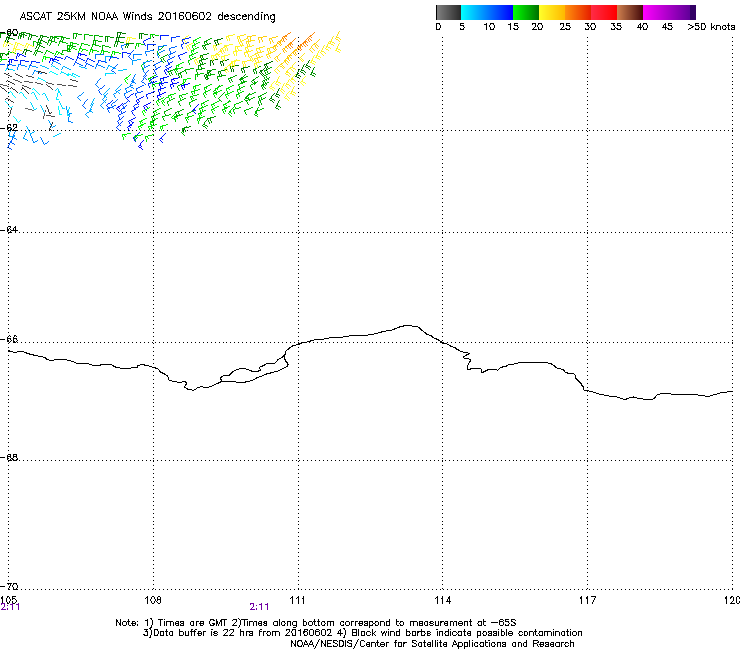Pick the yellow 20-25 knots legend color
This screenshot has height=650, width=740.
pos(552,12)
